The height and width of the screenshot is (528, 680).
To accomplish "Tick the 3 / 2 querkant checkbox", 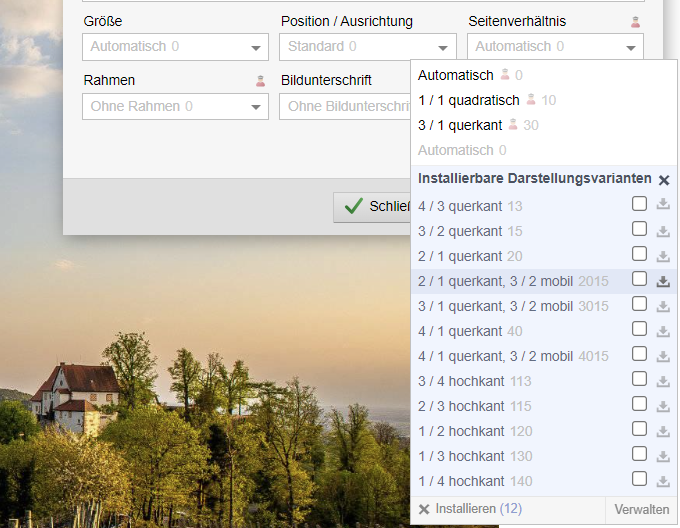I will [639, 228].
